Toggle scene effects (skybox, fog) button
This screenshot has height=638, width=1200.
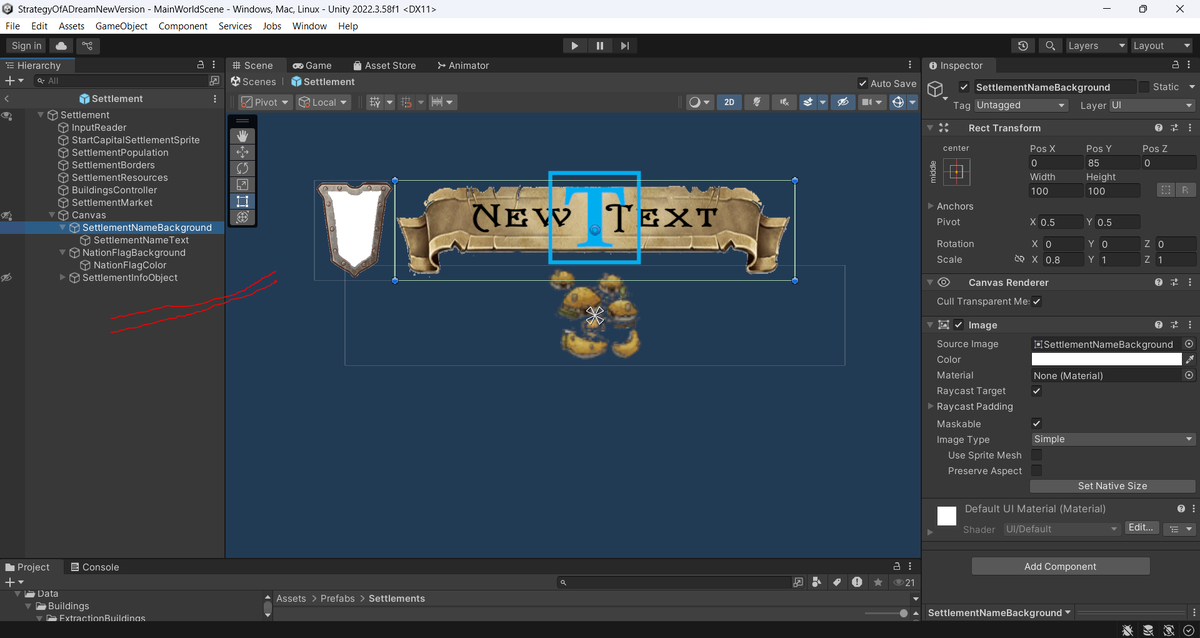tap(807, 102)
